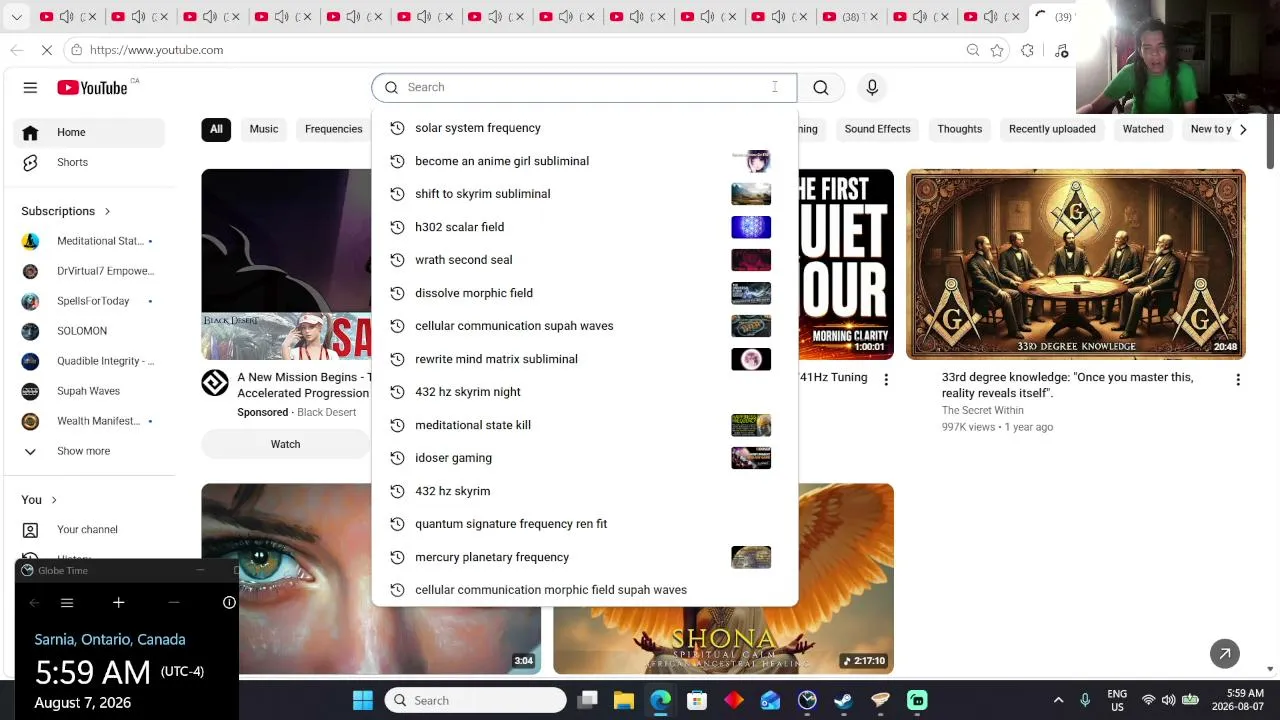The image size is (1280, 720).
Task: Open Microsoft Store from the taskbar
Action: point(697,700)
